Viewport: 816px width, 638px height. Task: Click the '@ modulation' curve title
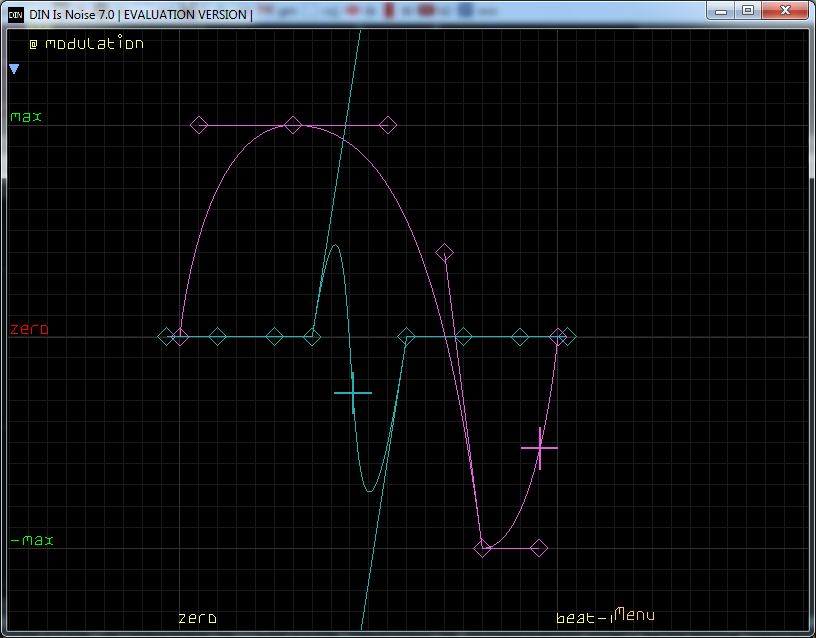(x=86, y=44)
